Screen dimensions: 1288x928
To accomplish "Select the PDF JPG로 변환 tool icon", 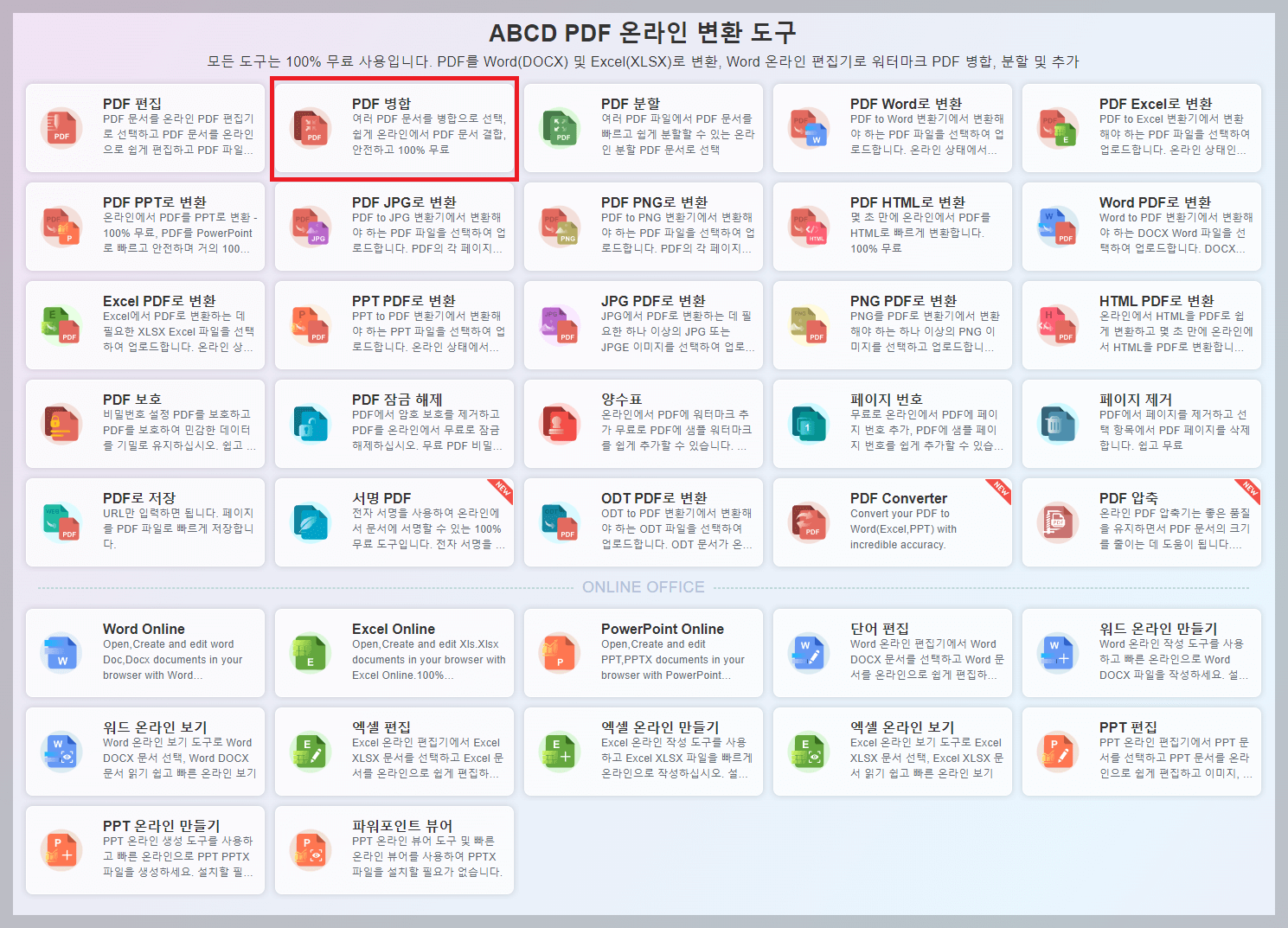I will point(311,227).
